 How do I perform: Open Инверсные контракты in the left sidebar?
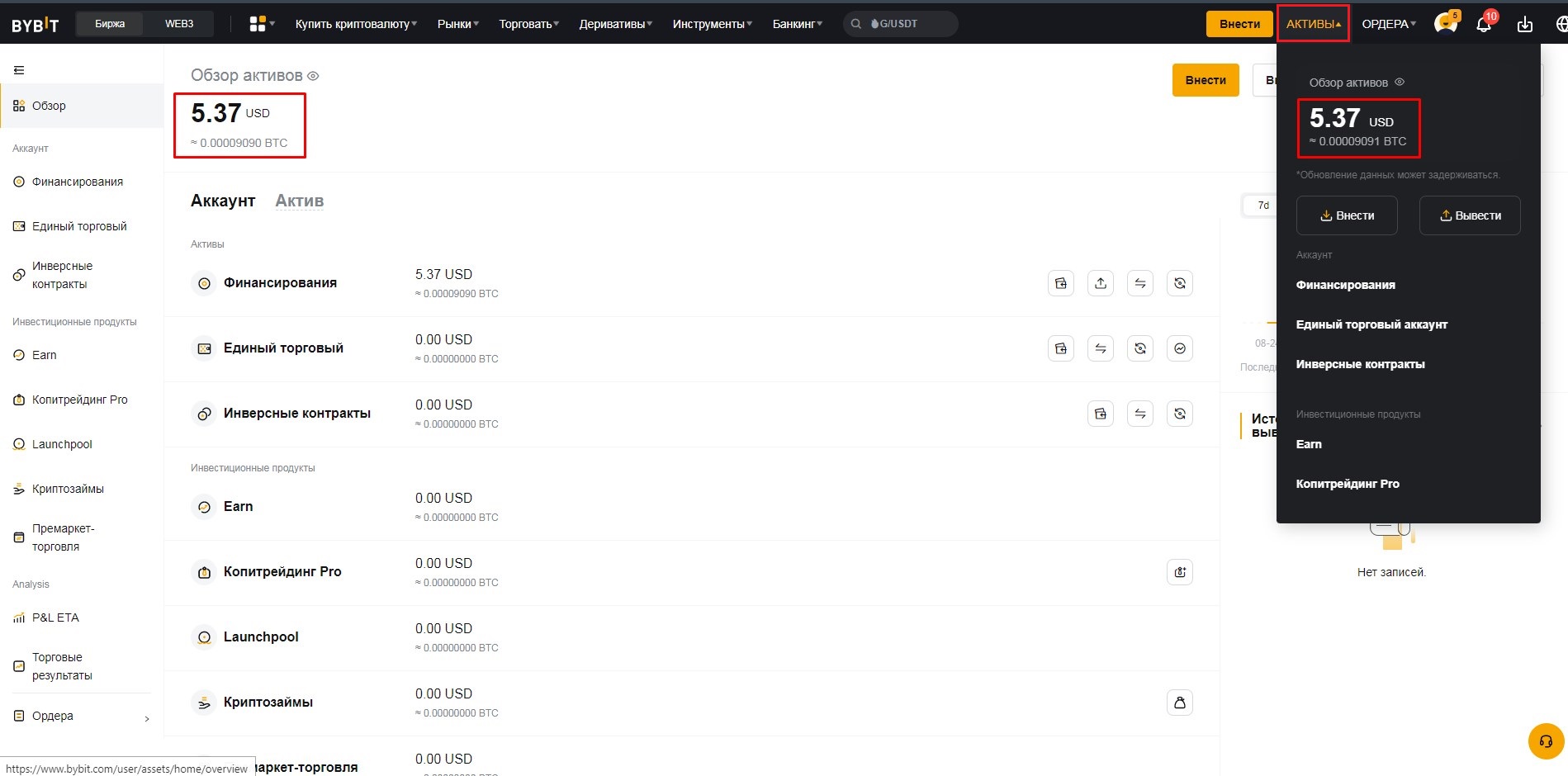coord(82,275)
